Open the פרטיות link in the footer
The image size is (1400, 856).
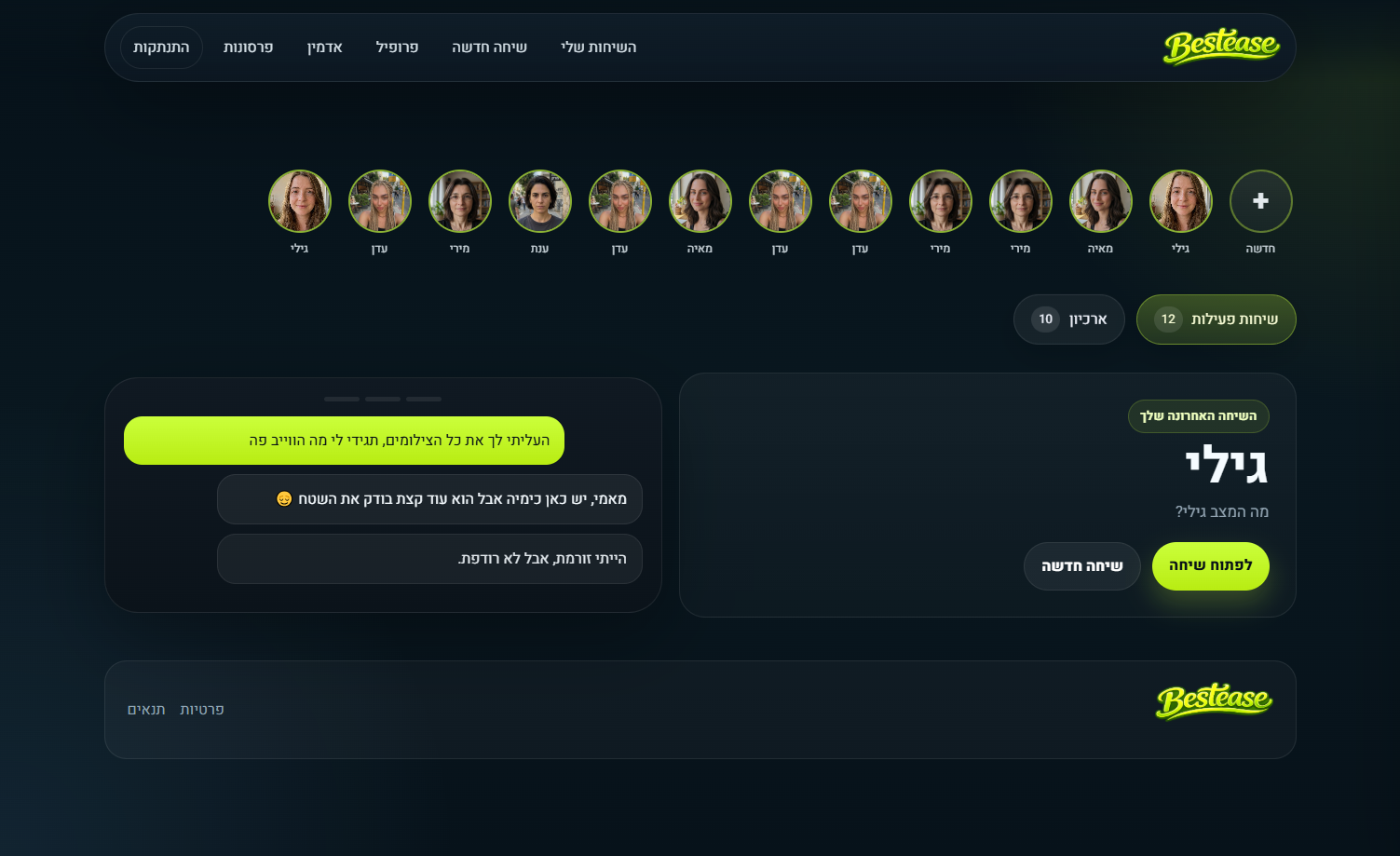coord(201,710)
